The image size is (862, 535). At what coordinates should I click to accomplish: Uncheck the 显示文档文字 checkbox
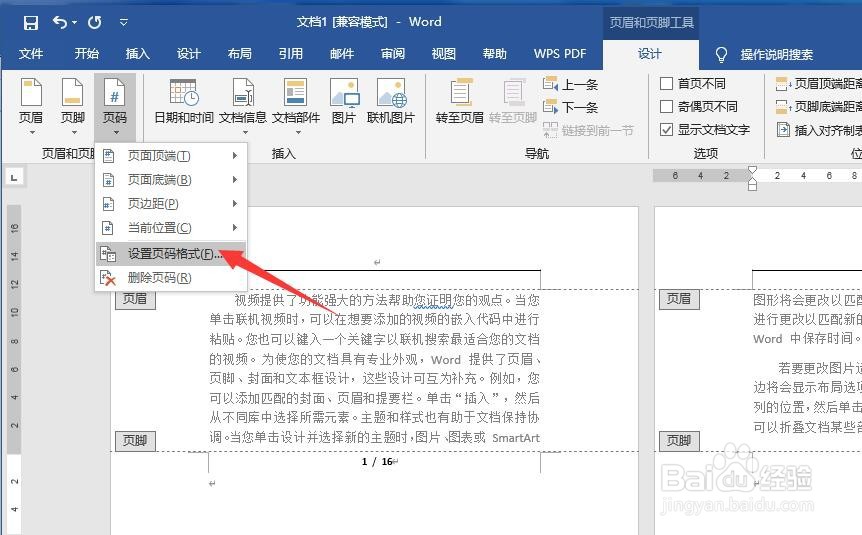(x=666, y=130)
